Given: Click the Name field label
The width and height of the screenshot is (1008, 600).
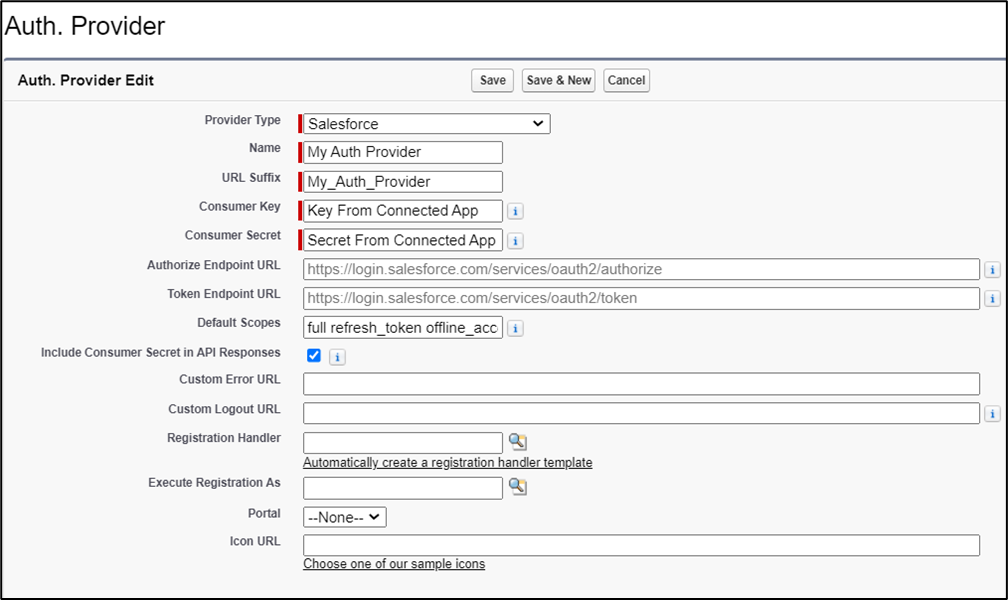Looking at the screenshot, I should (x=265, y=148).
